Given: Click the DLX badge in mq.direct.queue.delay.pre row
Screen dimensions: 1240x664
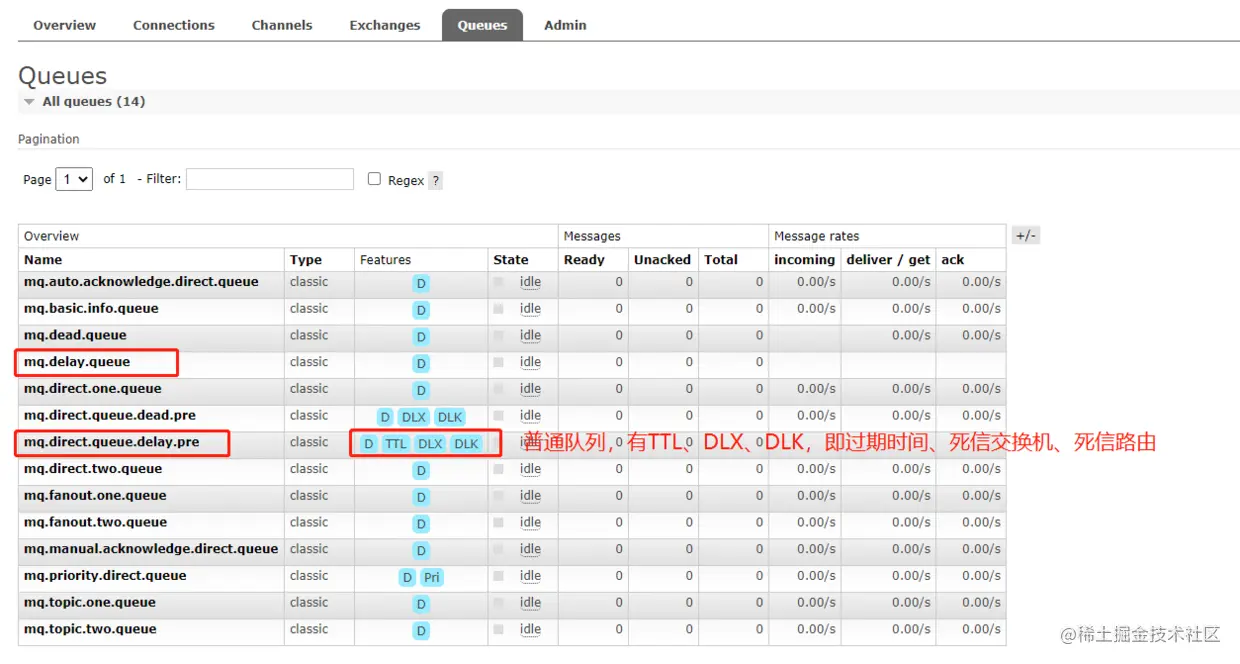Looking at the screenshot, I should tap(430, 444).
